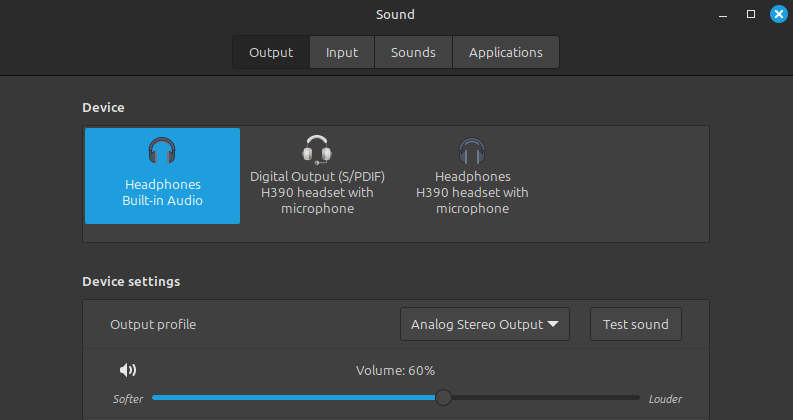Click the blue filled part of volume slider

[x=294, y=398]
